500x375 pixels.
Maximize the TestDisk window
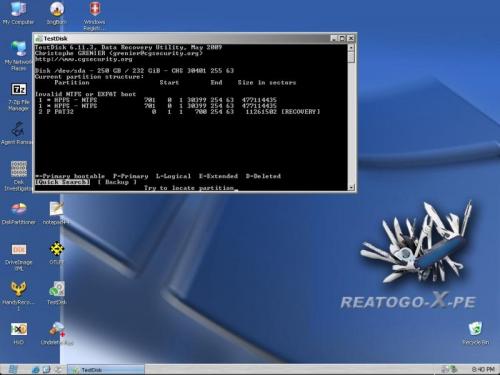click(x=342, y=38)
